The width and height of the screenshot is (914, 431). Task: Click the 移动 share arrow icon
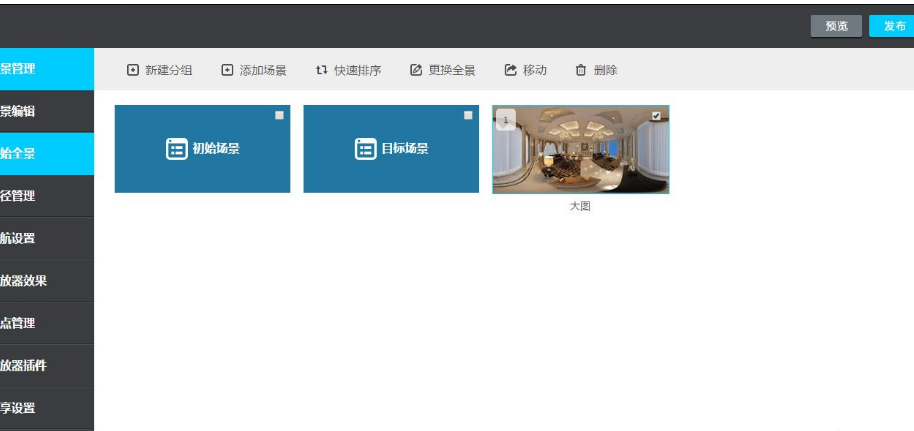click(x=511, y=70)
